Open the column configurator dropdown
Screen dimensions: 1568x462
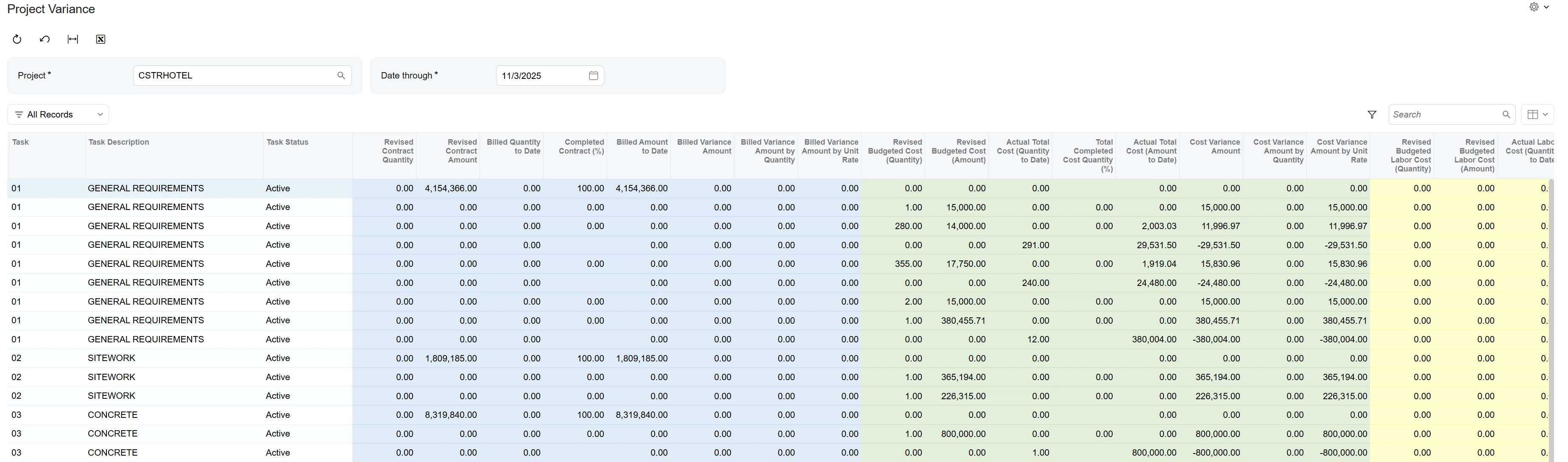1537,115
